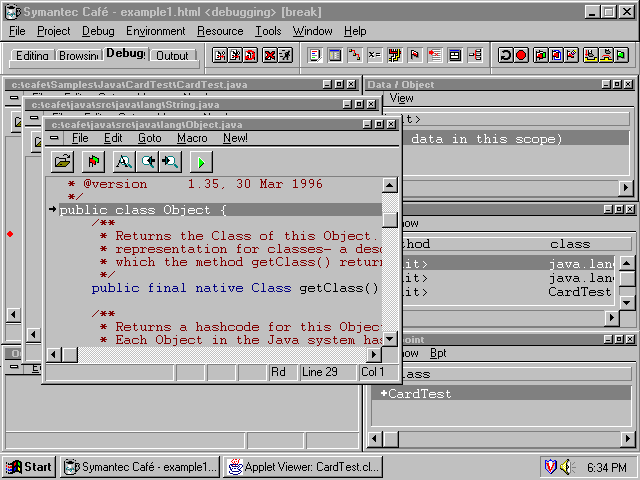The height and width of the screenshot is (480, 640).
Task: Click the red arrow hierarchy tree toolbar icon
Action: [x=475, y=55]
